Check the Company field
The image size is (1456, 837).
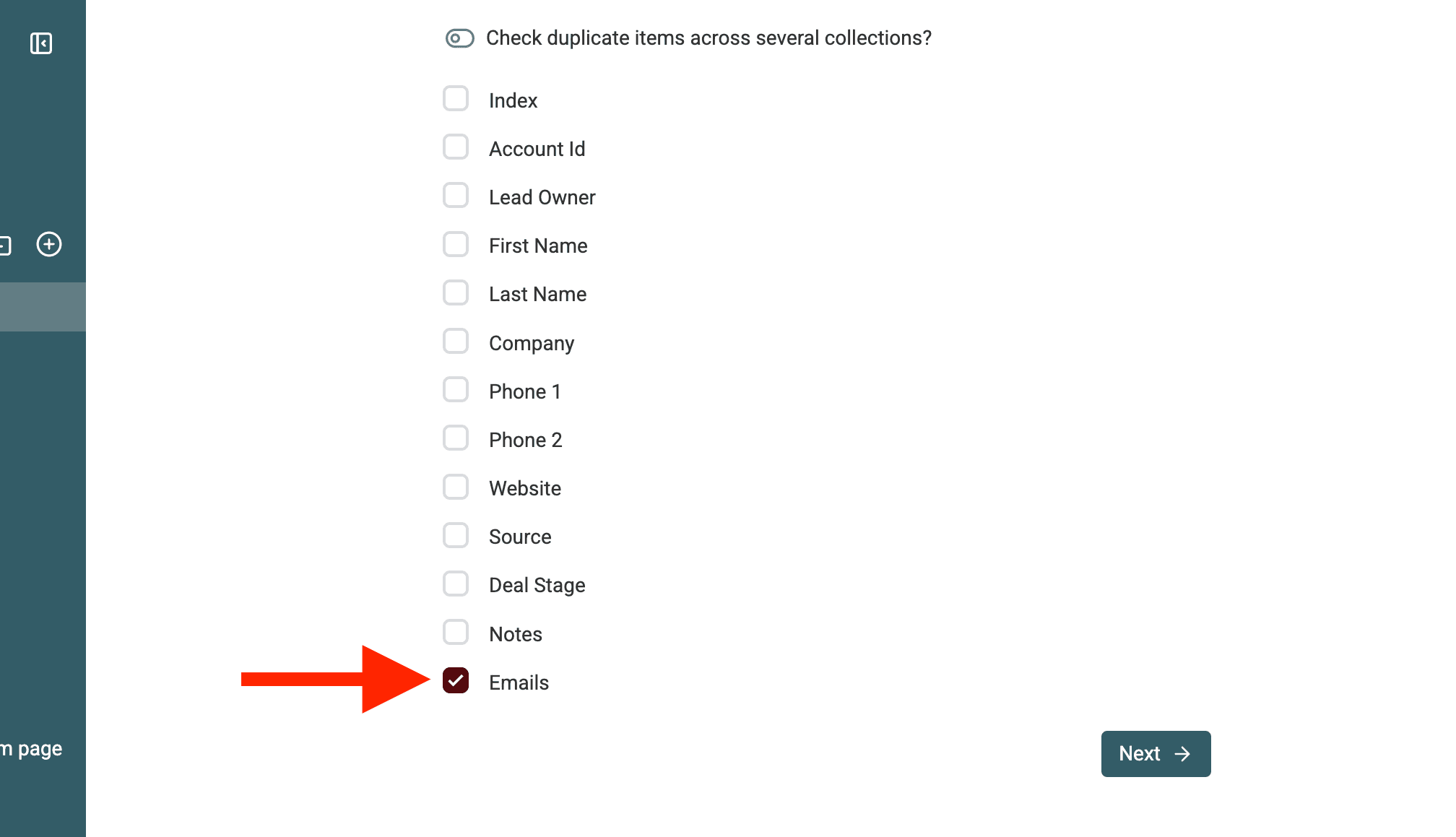pyautogui.click(x=456, y=341)
